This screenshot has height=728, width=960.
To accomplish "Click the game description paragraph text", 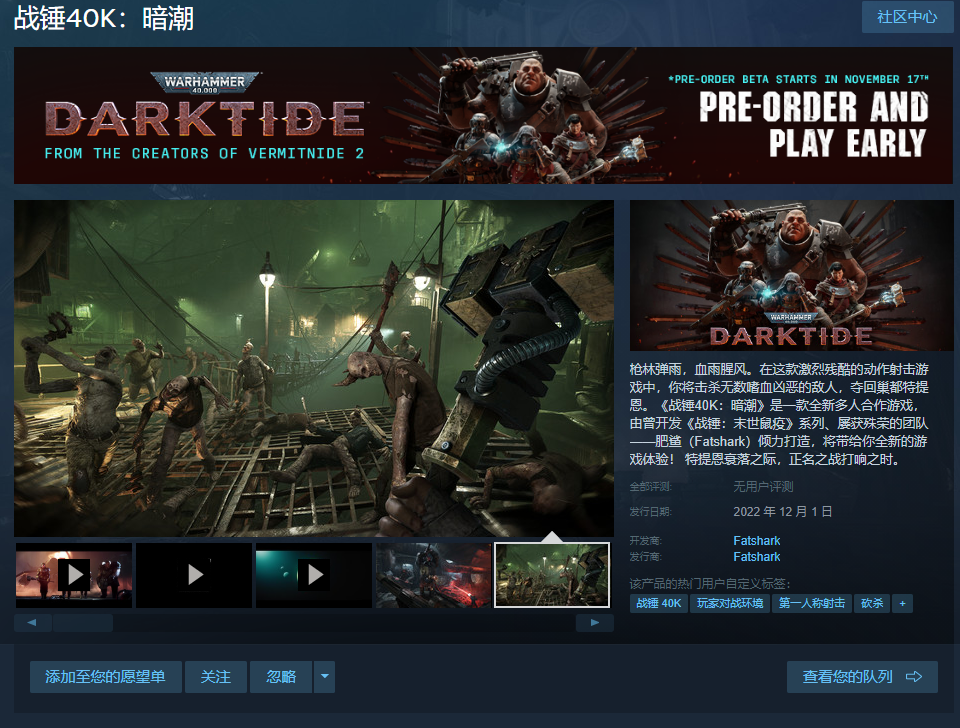I will (779, 414).
